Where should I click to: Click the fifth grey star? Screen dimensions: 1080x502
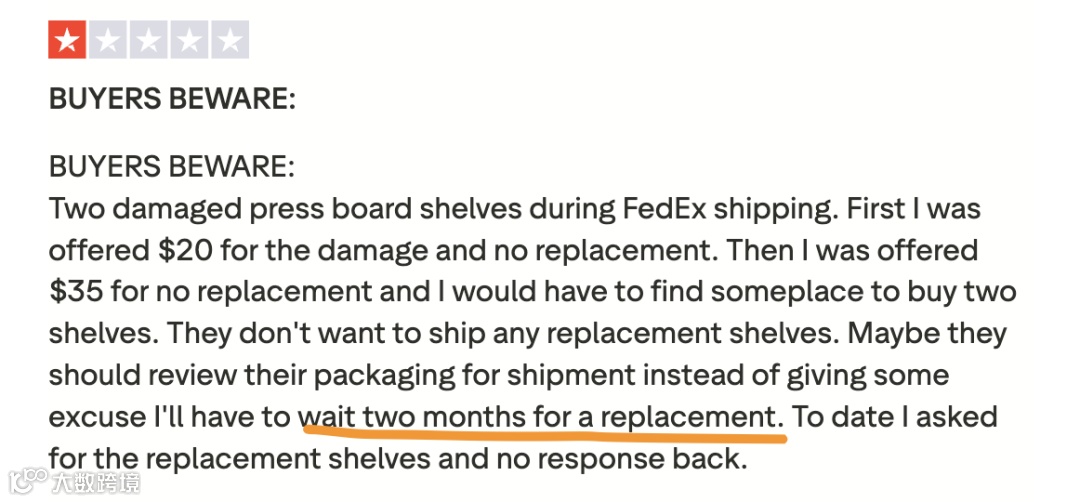[230, 40]
